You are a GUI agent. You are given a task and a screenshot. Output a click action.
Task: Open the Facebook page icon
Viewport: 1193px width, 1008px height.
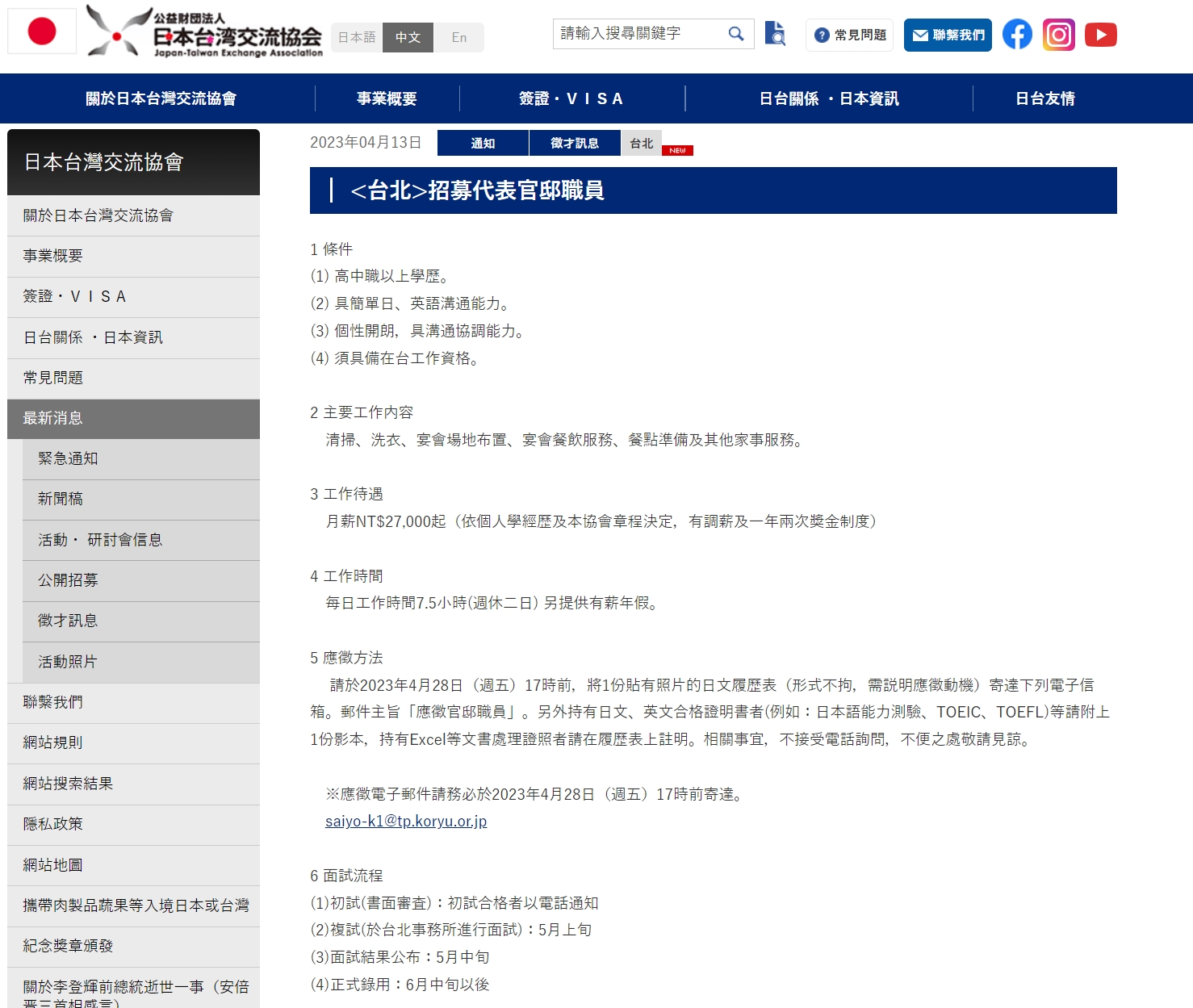[1017, 35]
